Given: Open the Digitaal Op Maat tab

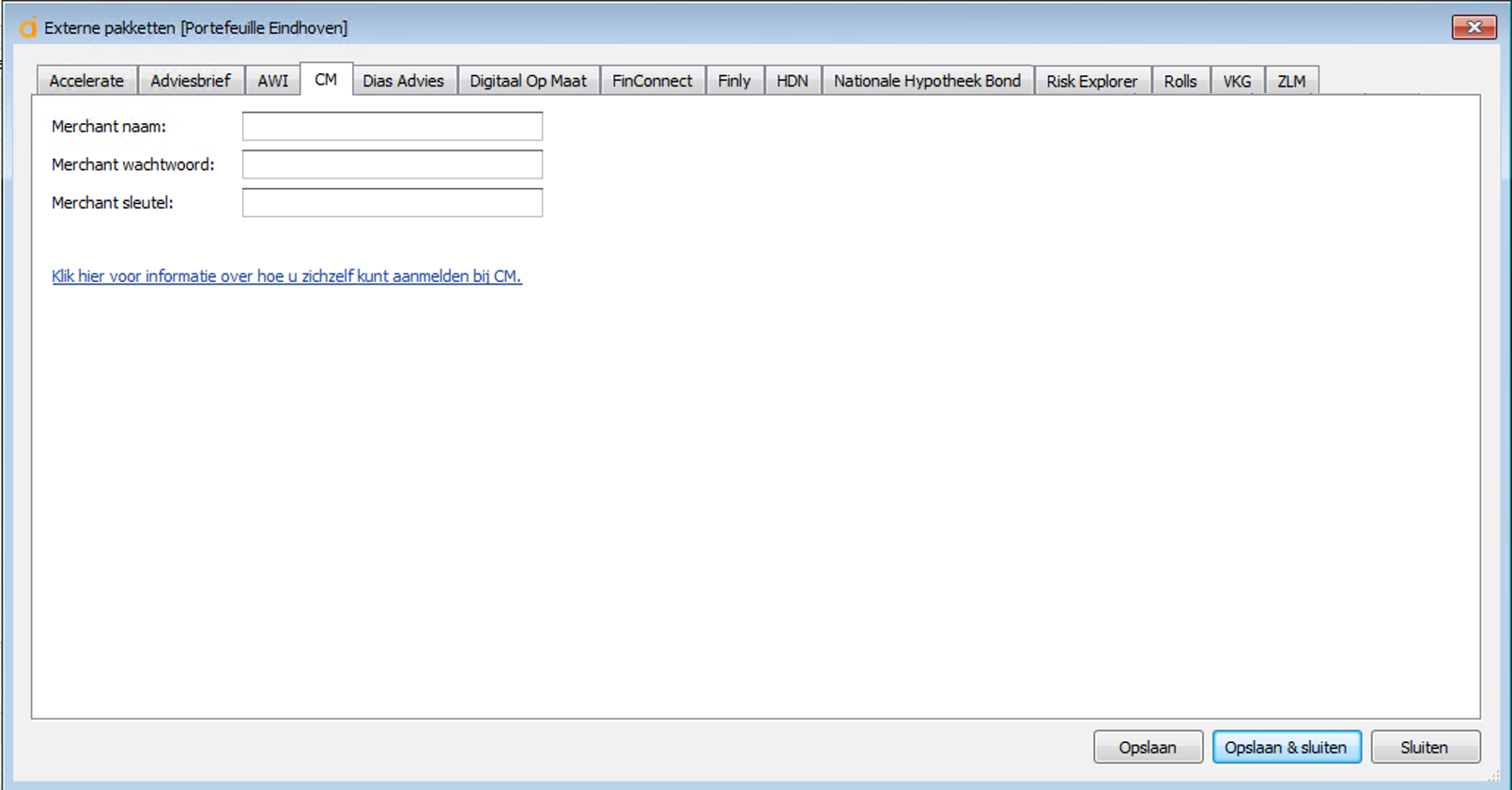Looking at the screenshot, I should pyautogui.click(x=529, y=81).
